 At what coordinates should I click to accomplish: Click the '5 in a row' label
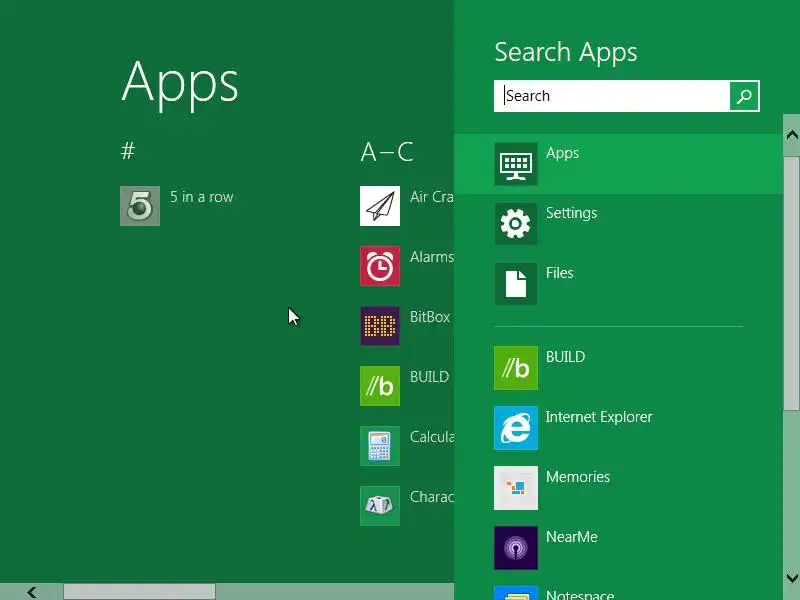coord(202,197)
